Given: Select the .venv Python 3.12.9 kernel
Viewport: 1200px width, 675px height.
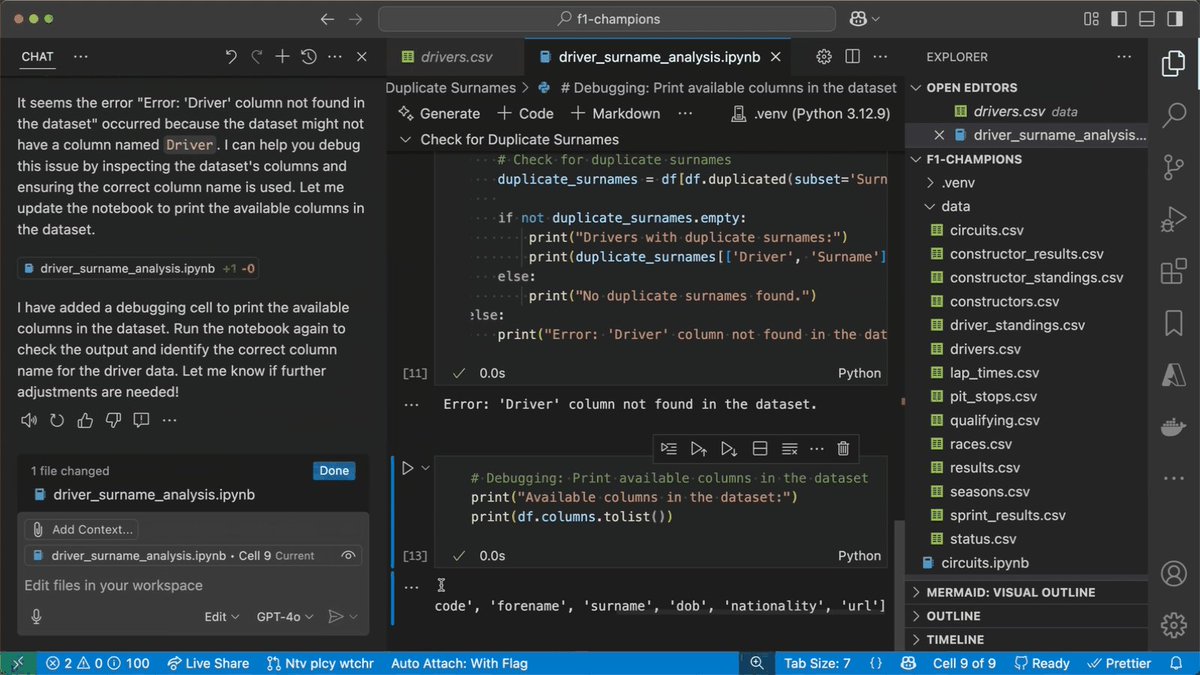Looking at the screenshot, I should click(x=811, y=114).
